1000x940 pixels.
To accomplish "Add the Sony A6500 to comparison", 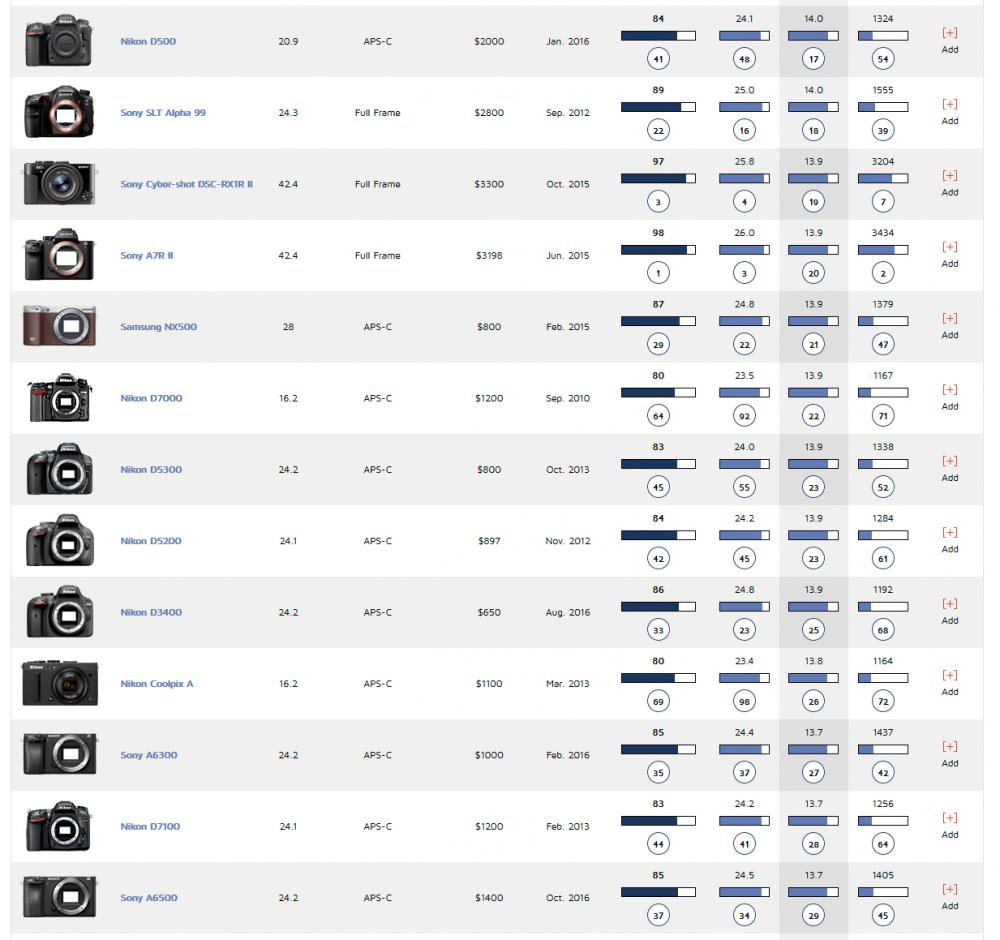I will (x=950, y=897).
